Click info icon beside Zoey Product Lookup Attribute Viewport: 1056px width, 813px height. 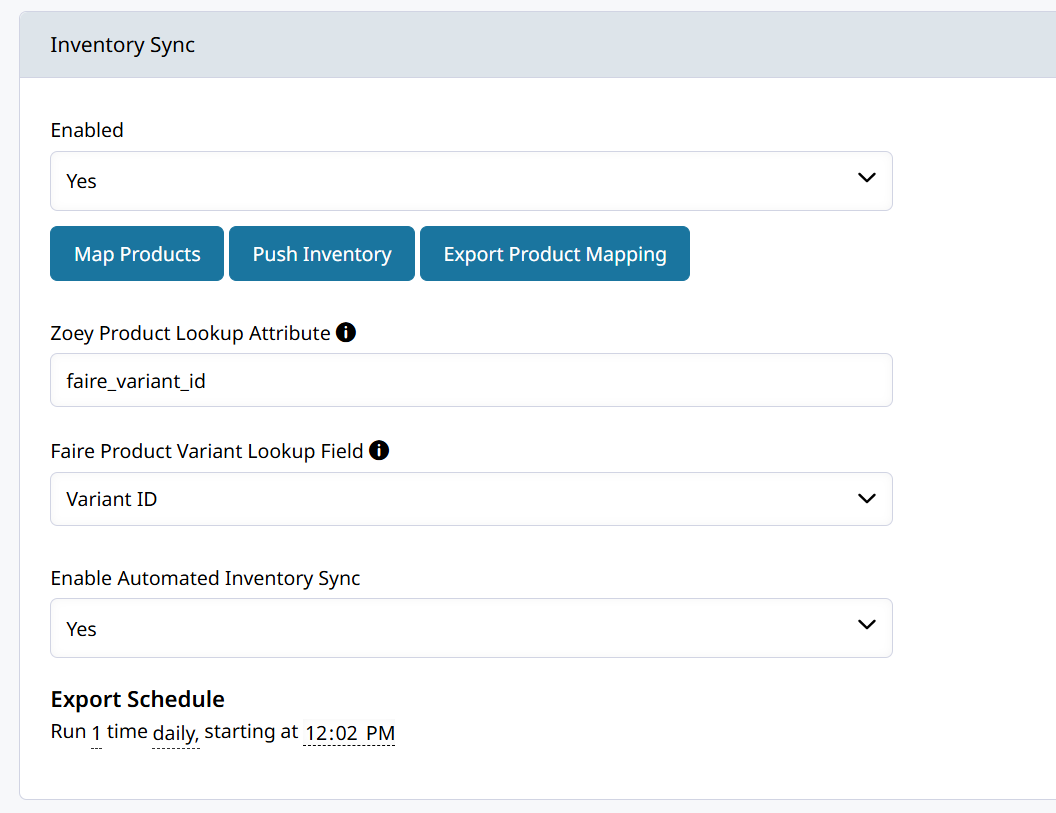(x=345, y=332)
